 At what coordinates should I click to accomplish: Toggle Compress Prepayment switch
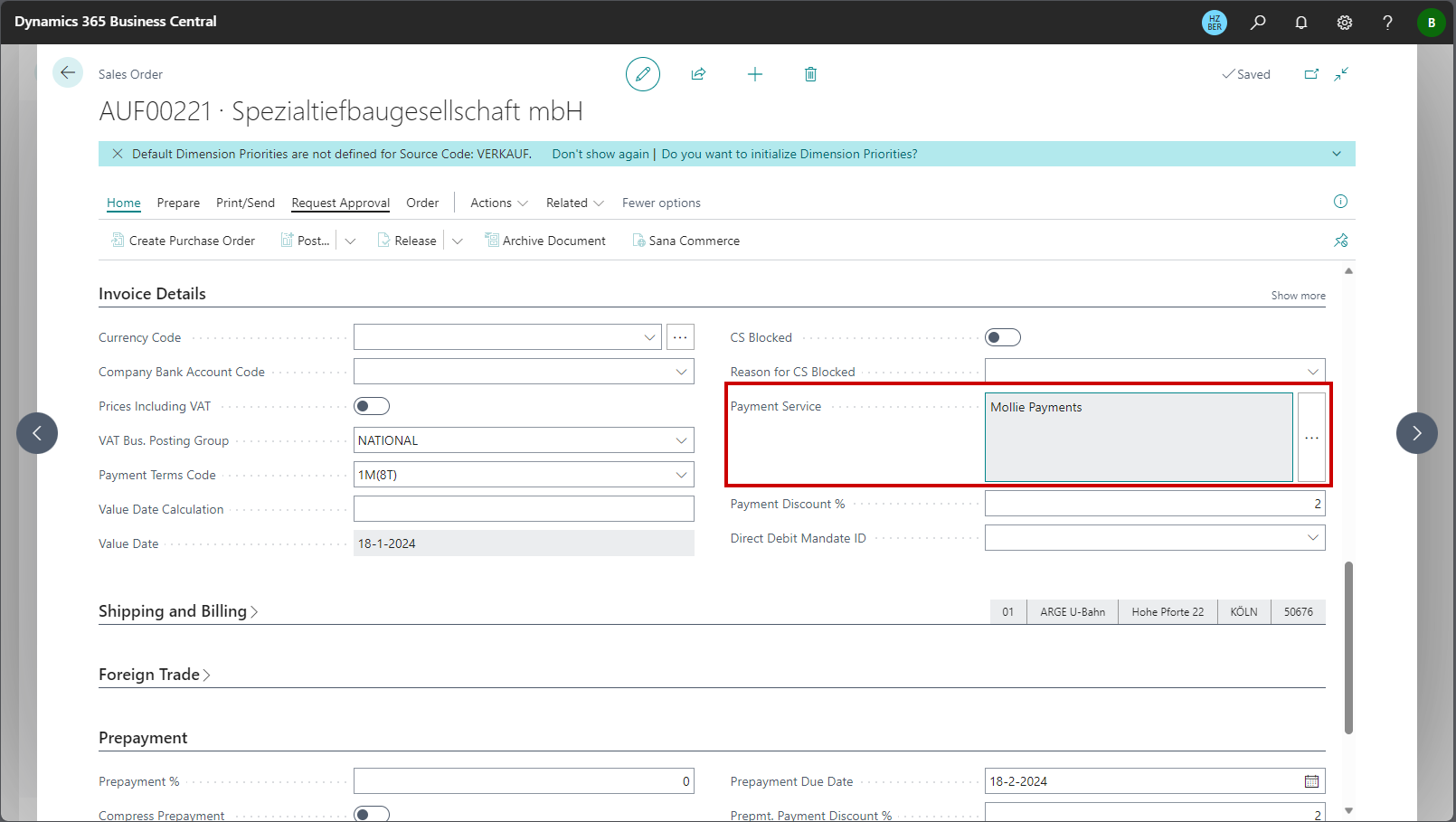pyautogui.click(x=372, y=814)
